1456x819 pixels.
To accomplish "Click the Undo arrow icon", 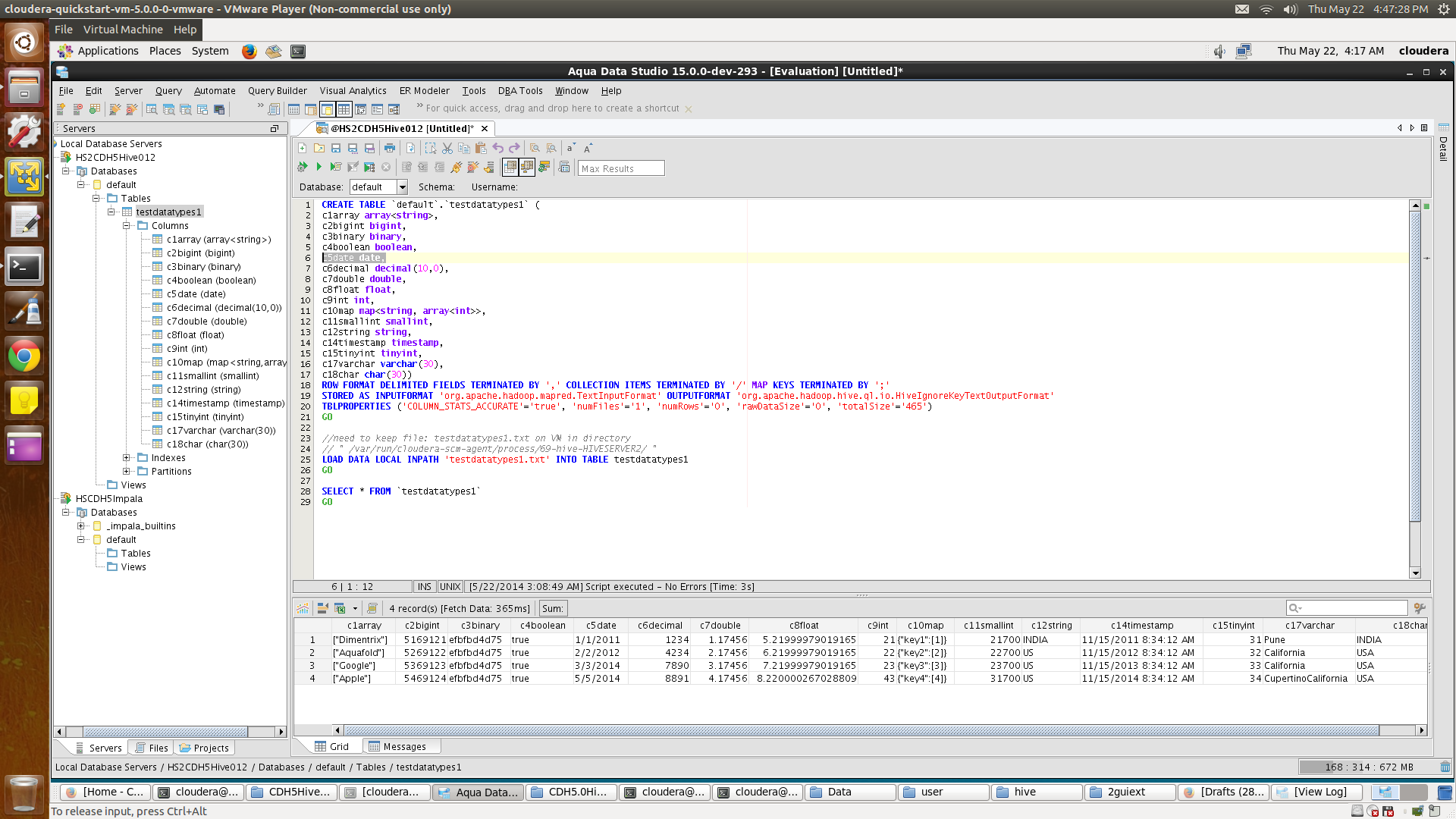I will point(497,148).
